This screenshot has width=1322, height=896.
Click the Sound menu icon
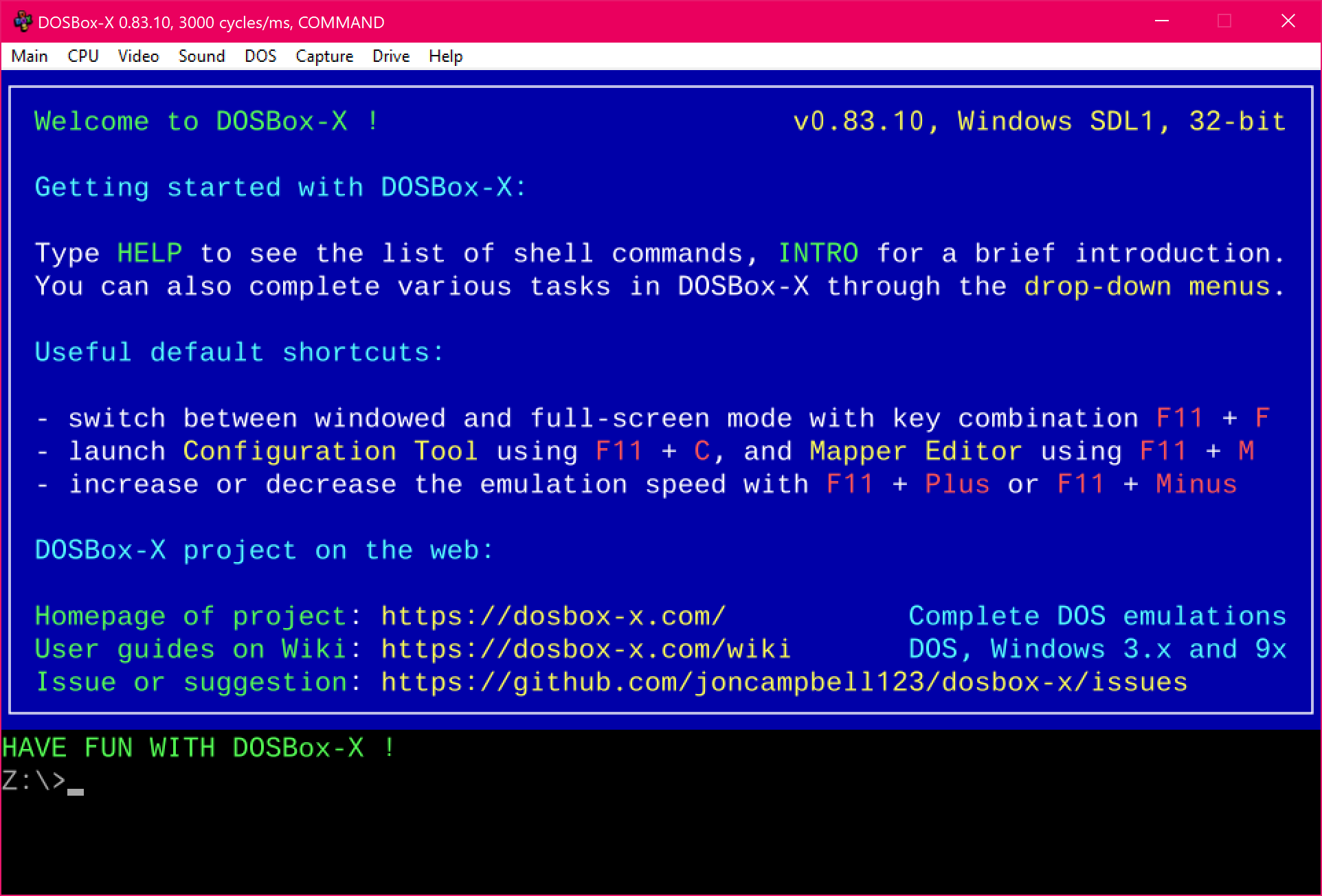[201, 56]
